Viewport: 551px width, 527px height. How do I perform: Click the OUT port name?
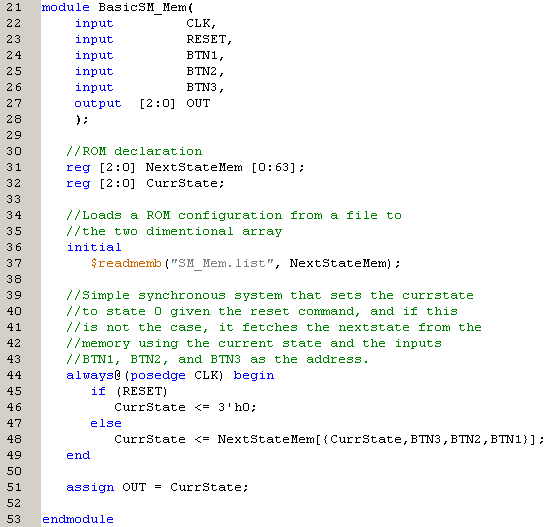198,103
